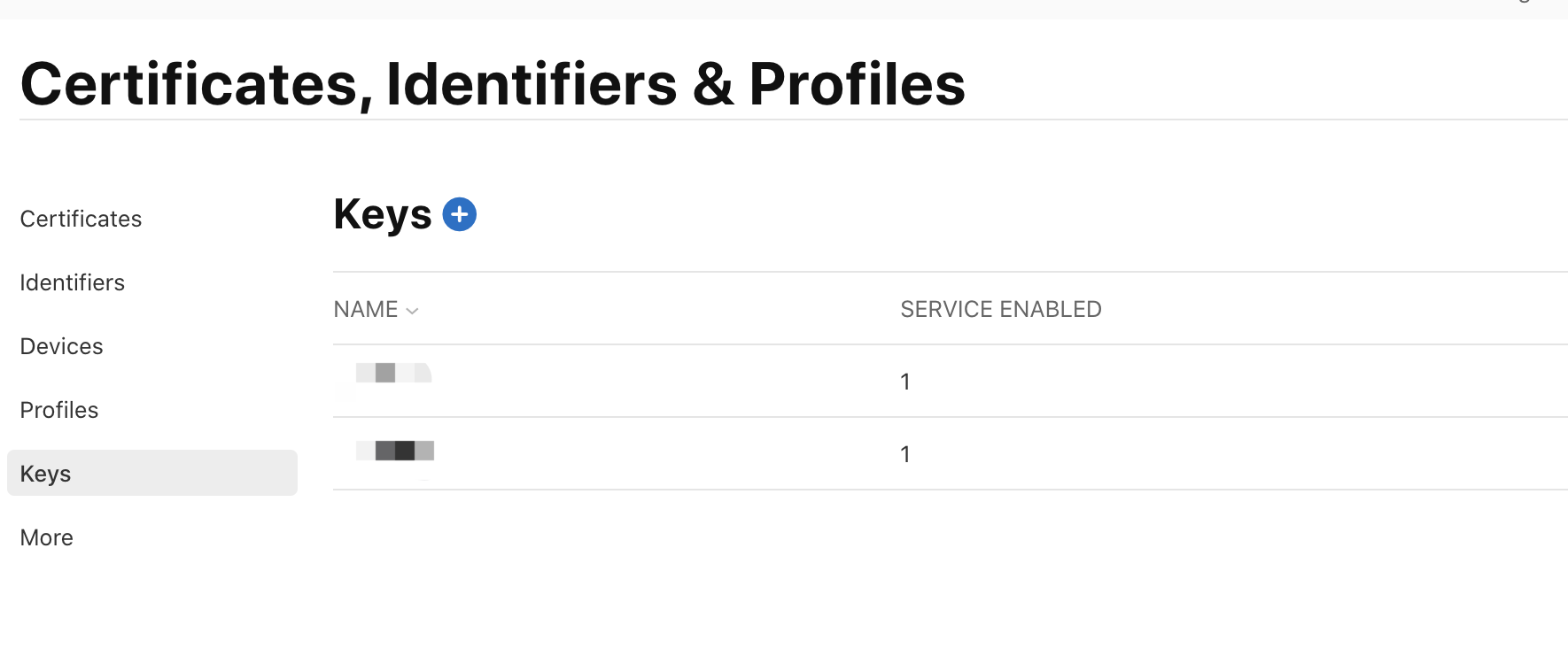Toggle the NAME column sort chevron
Screen dimensions: 1568x664
click(412, 311)
